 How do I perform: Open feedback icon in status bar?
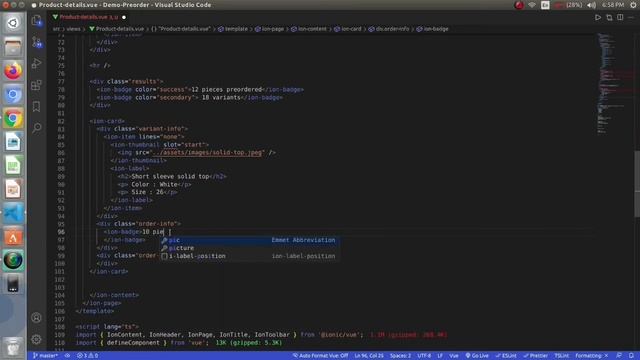(619, 356)
